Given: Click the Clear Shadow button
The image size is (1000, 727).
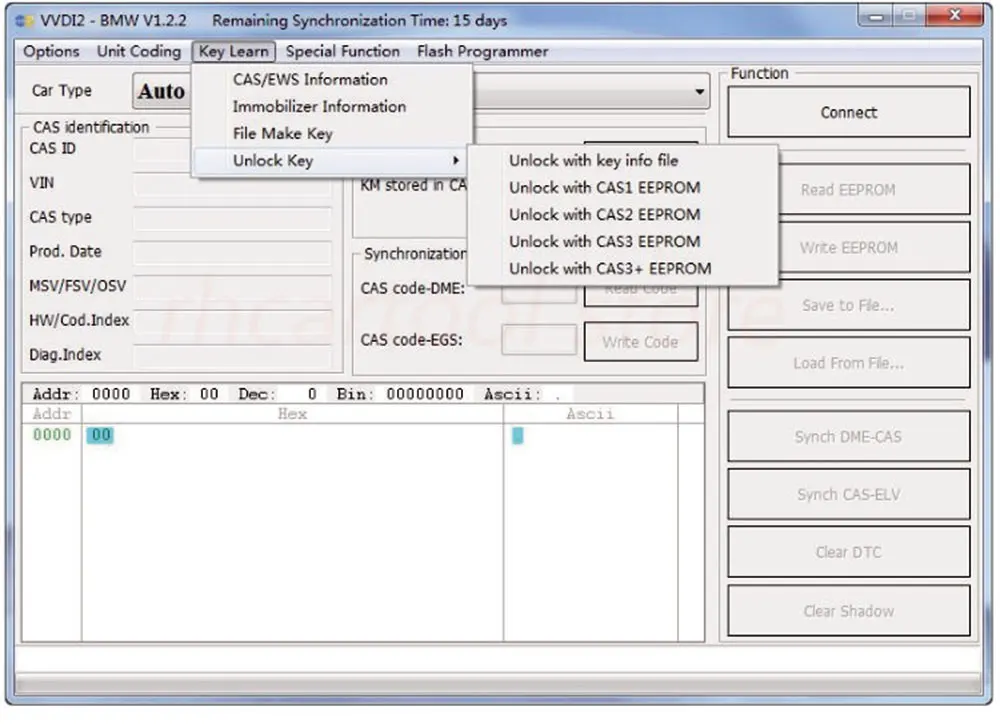Looking at the screenshot, I should [x=848, y=611].
